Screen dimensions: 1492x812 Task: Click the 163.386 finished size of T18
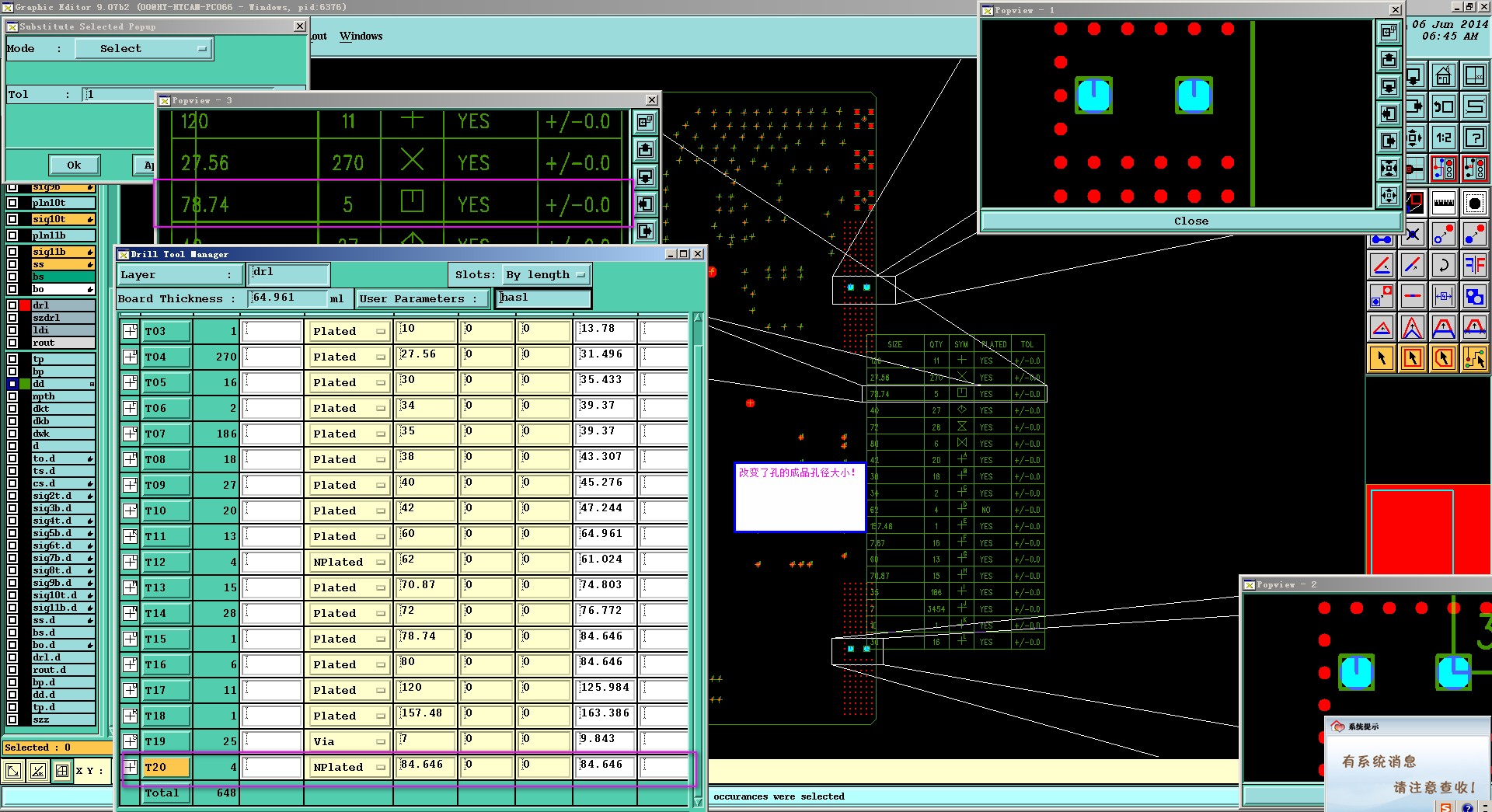(605, 716)
